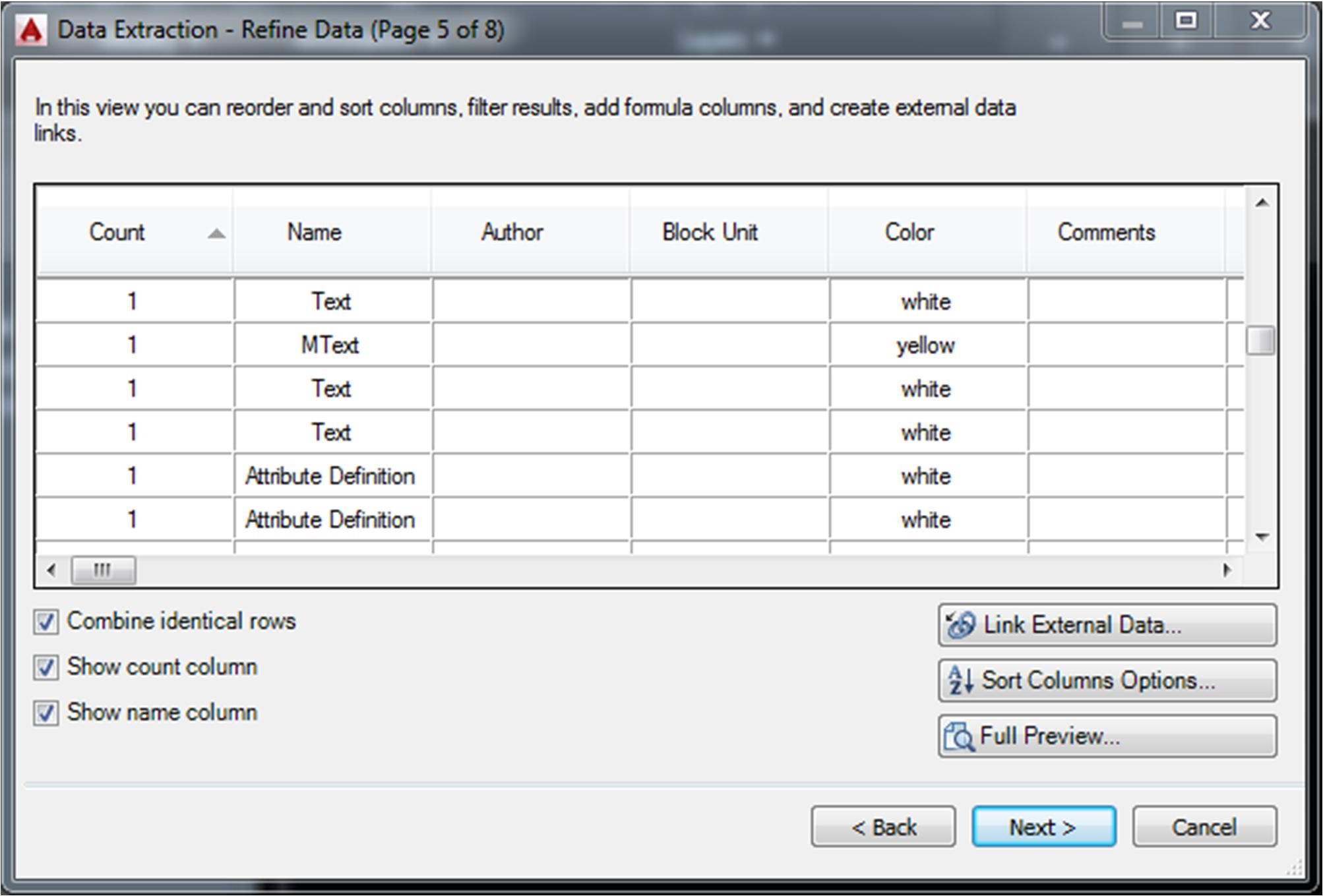This screenshot has height=896, width=1323.
Task: Click the vertical scrollbar thumb
Action: [x=1260, y=341]
